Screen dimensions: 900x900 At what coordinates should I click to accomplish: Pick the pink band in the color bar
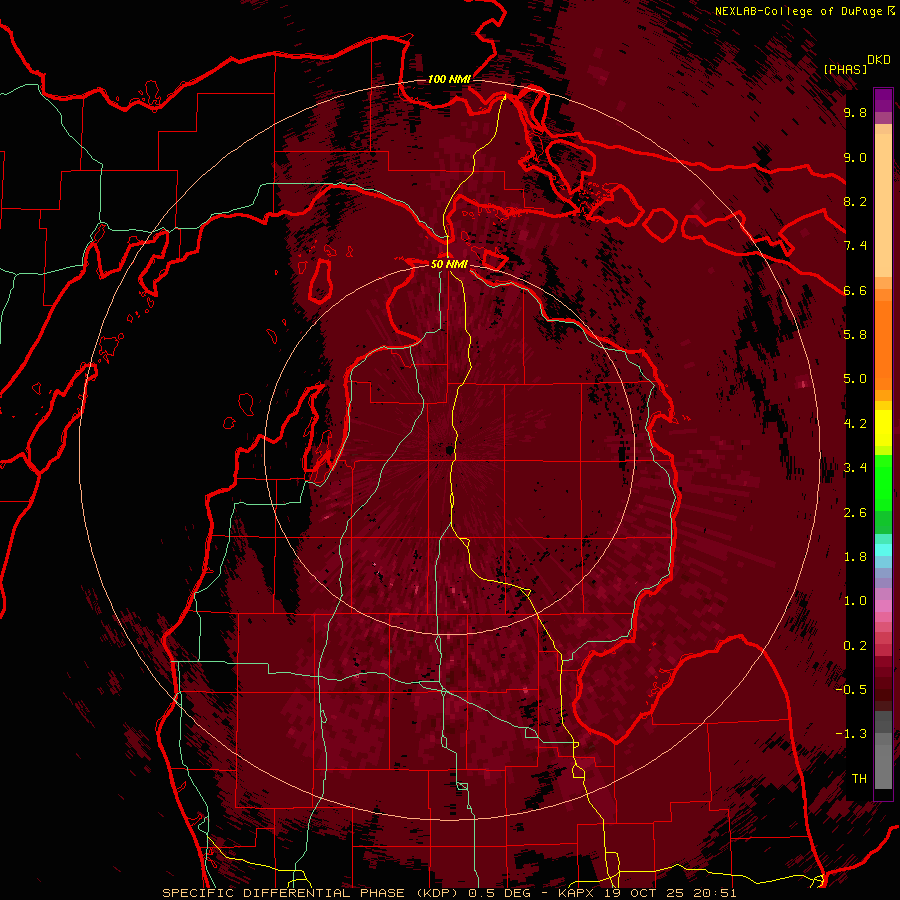(883, 606)
